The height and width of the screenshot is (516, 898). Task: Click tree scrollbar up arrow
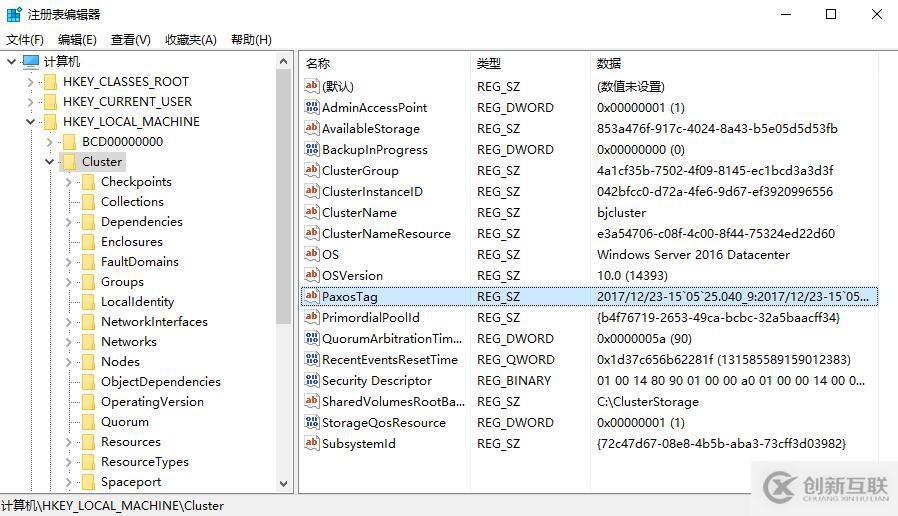[x=283, y=61]
